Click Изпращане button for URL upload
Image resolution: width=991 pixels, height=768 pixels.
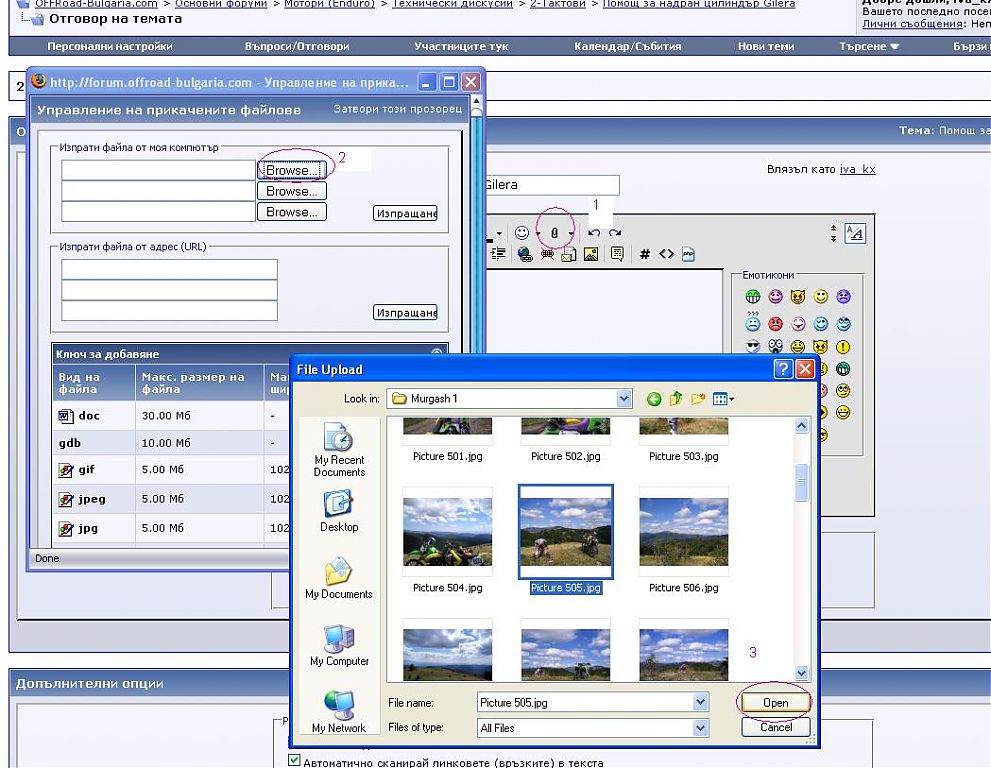pos(405,312)
